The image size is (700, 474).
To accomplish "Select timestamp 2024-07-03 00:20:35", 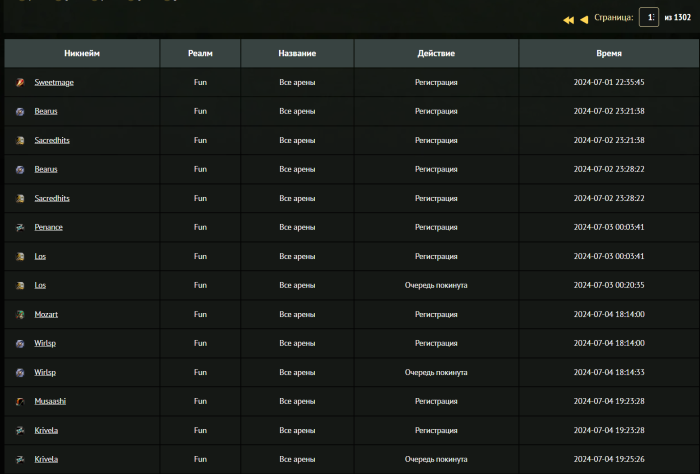I will click(609, 285).
